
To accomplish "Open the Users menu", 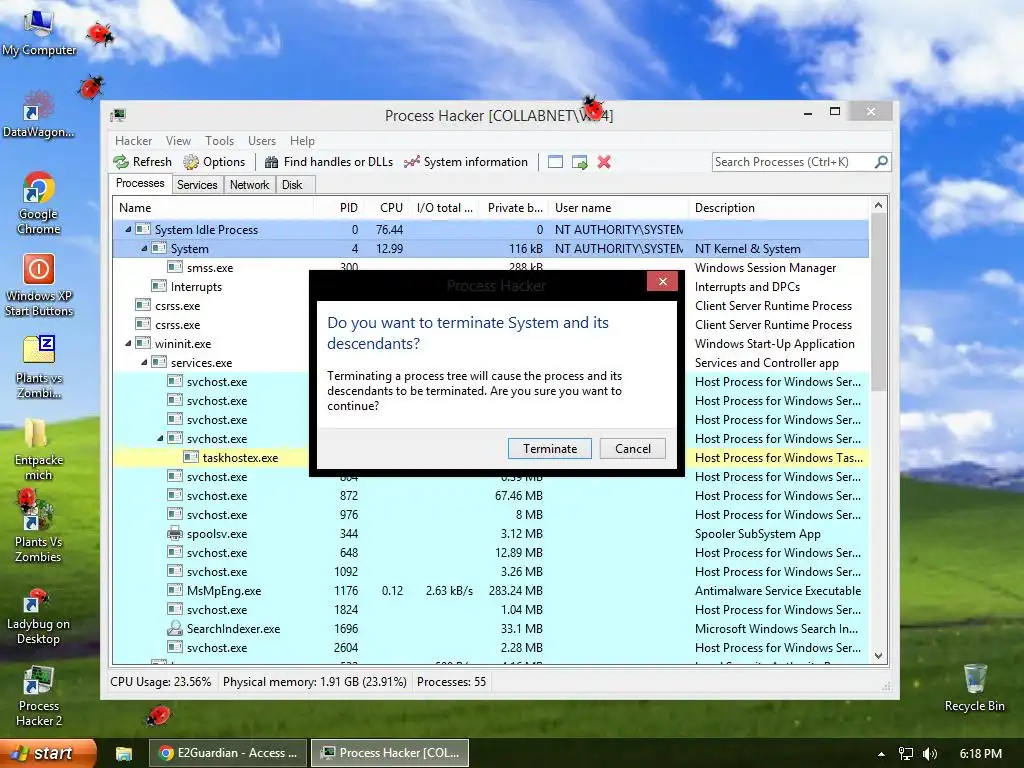I will point(262,140).
